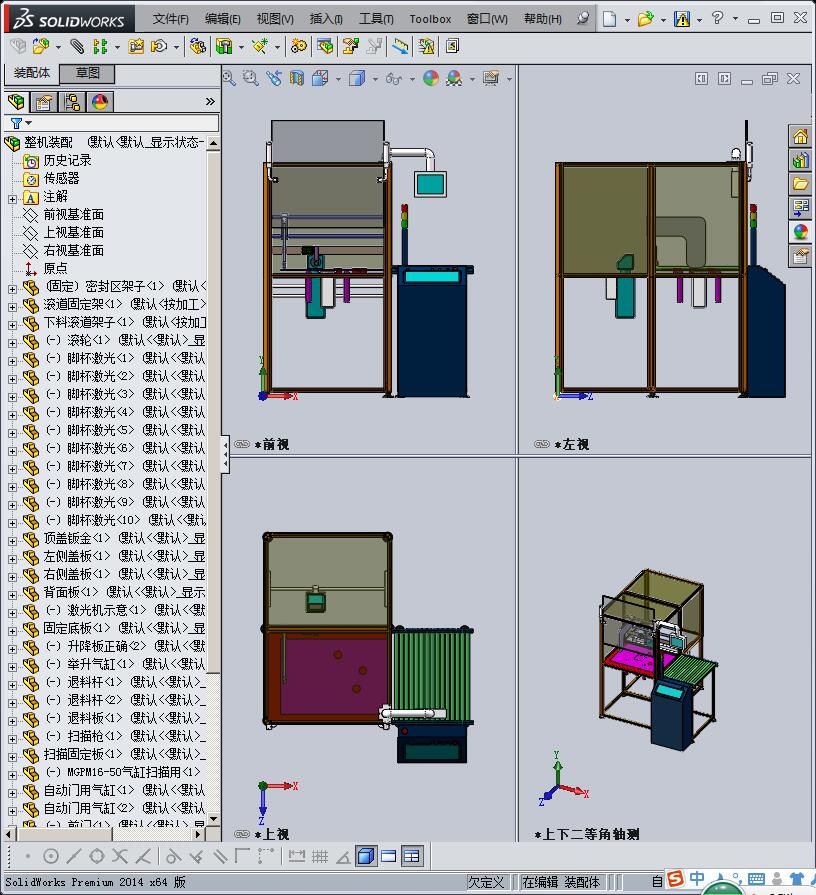Toggle the four-view viewport layout button
This screenshot has height=895, width=816.
pyautogui.click(x=411, y=856)
